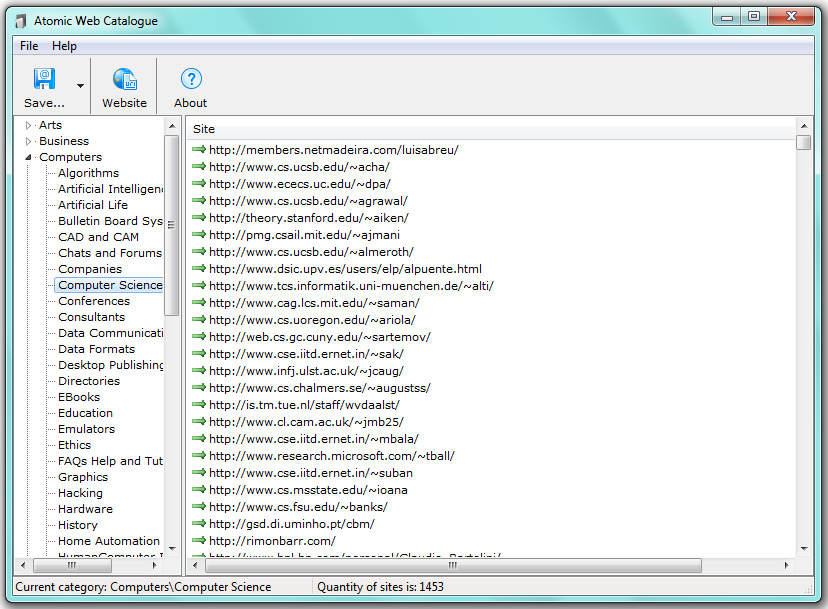Select History category

pos(78,525)
